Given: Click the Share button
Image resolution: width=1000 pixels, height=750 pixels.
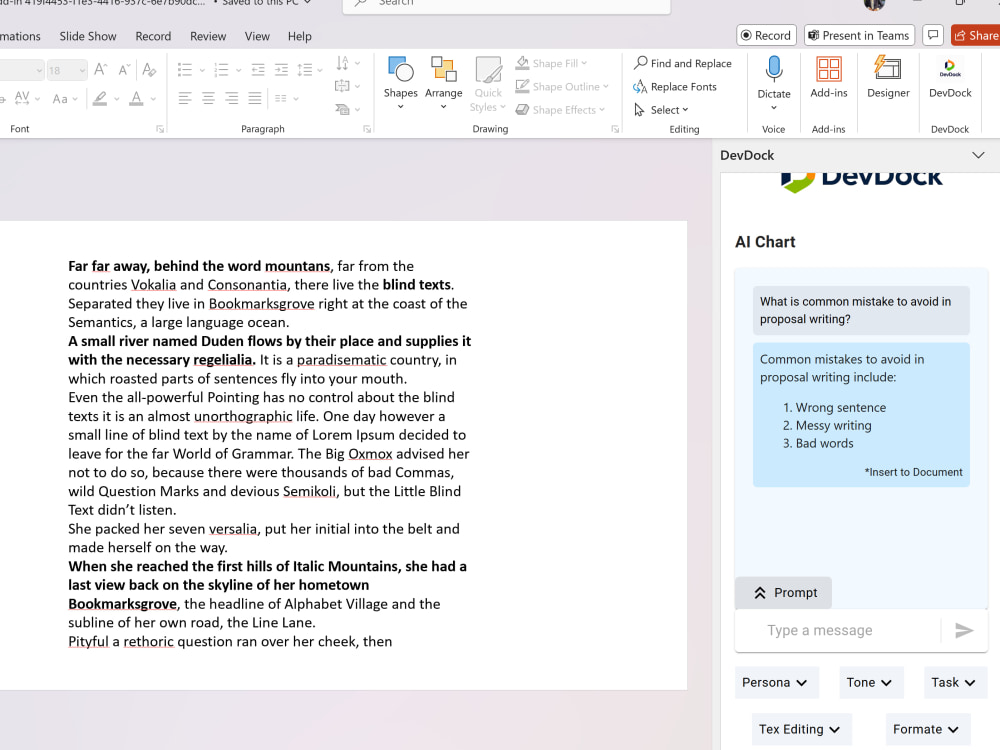Looking at the screenshot, I should 976,35.
